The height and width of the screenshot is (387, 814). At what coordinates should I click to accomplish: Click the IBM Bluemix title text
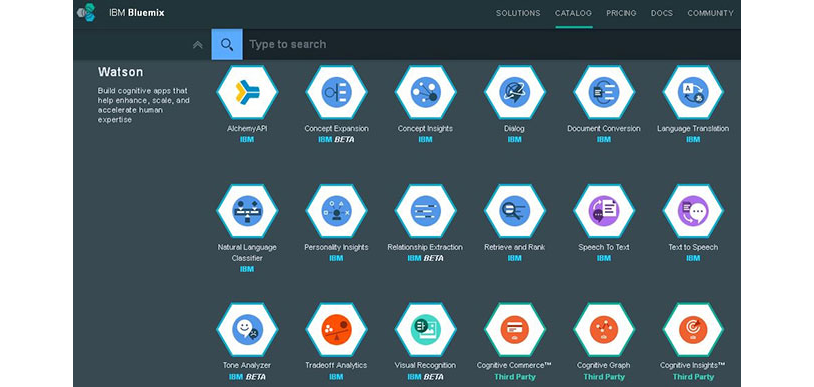(x=137, y=13)
